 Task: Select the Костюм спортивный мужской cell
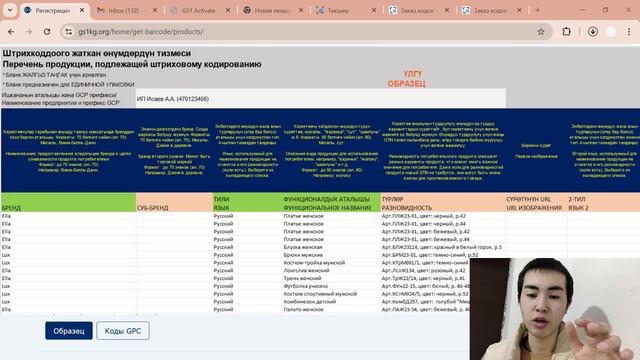click(x=331, y=293)
